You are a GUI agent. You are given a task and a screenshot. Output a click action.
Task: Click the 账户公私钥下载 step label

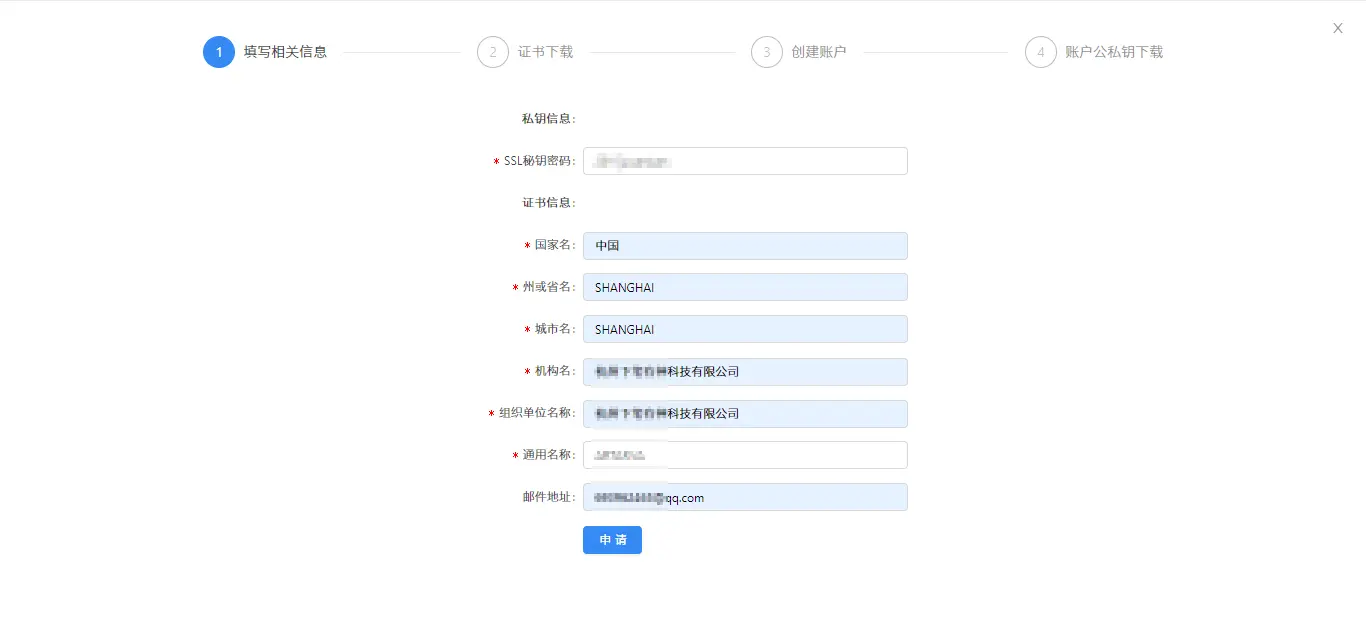pos(1114,52)
